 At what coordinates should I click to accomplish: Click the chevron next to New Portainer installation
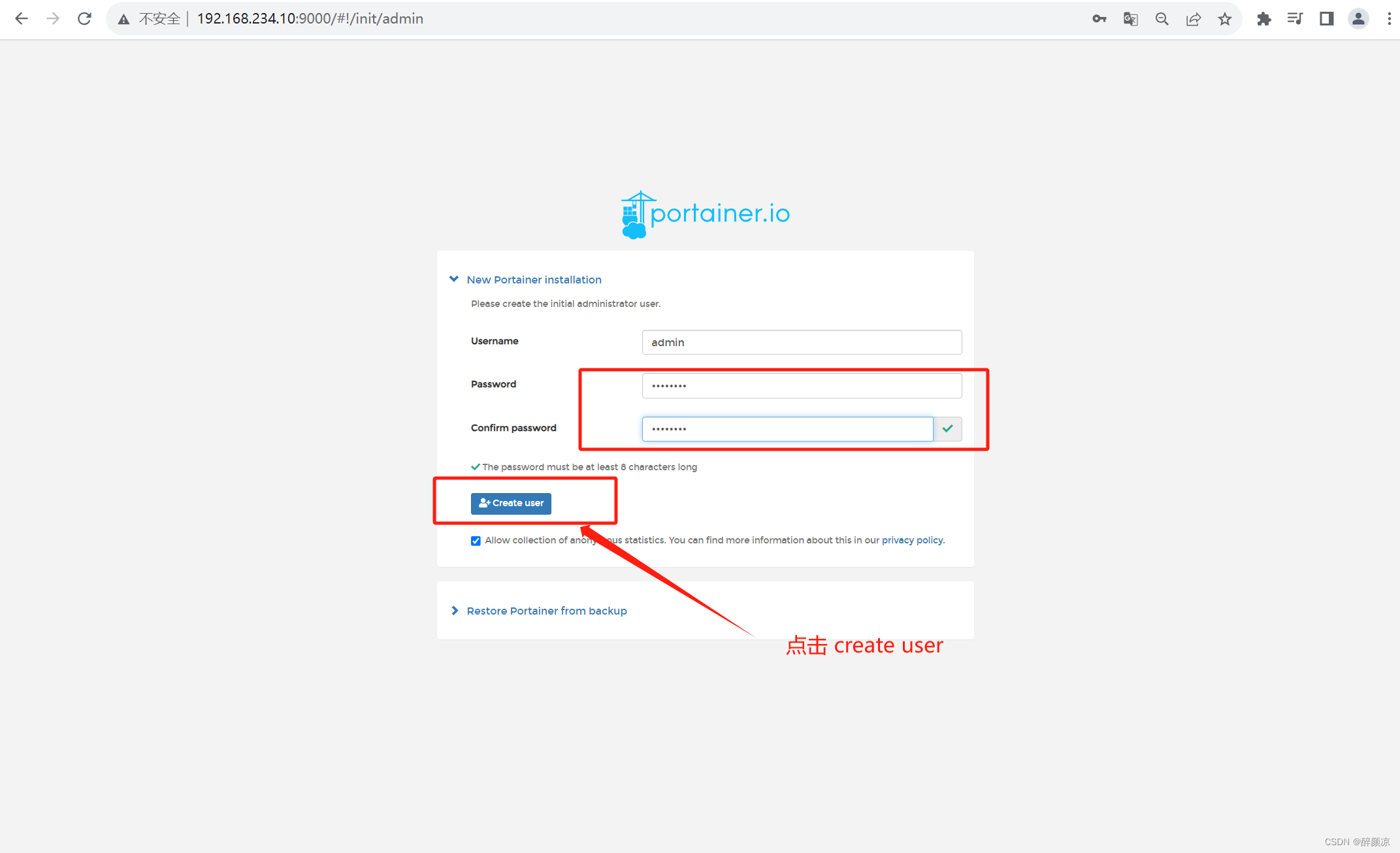(x=455, y=279)
